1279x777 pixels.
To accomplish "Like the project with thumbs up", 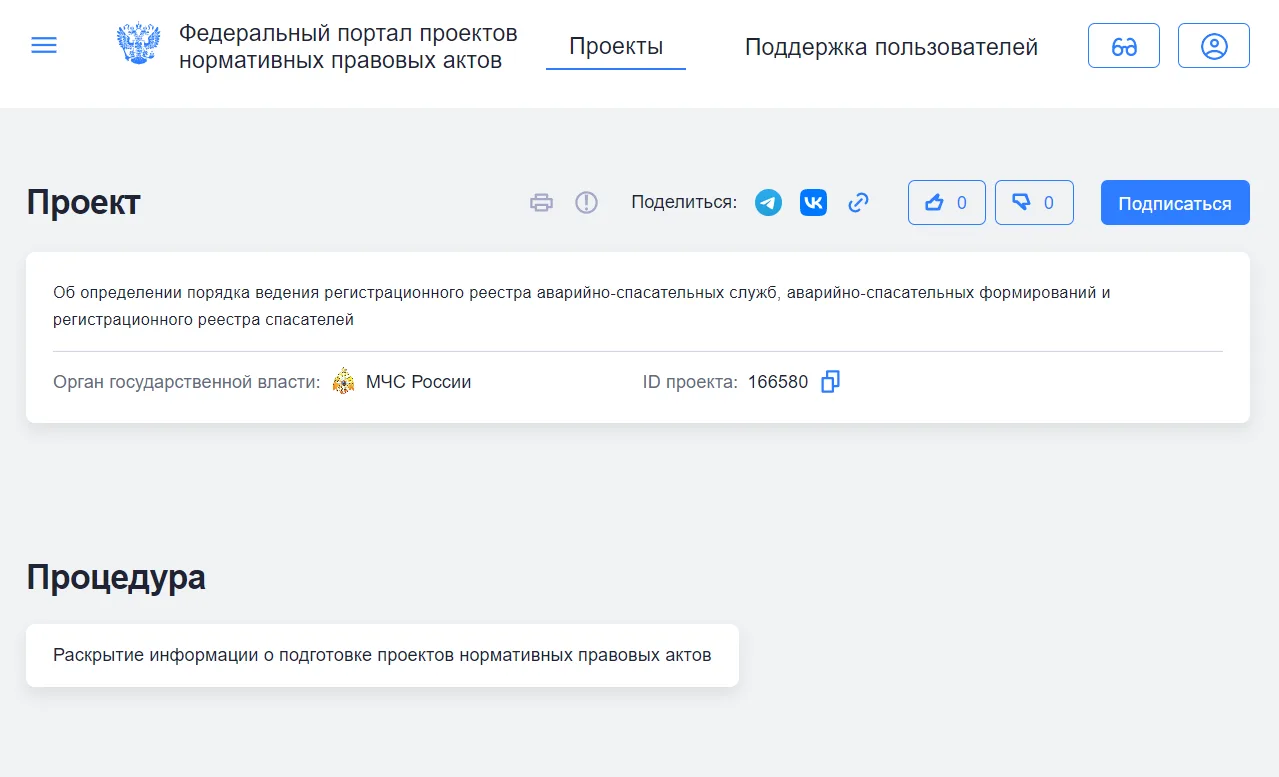I will click(947, 203).
